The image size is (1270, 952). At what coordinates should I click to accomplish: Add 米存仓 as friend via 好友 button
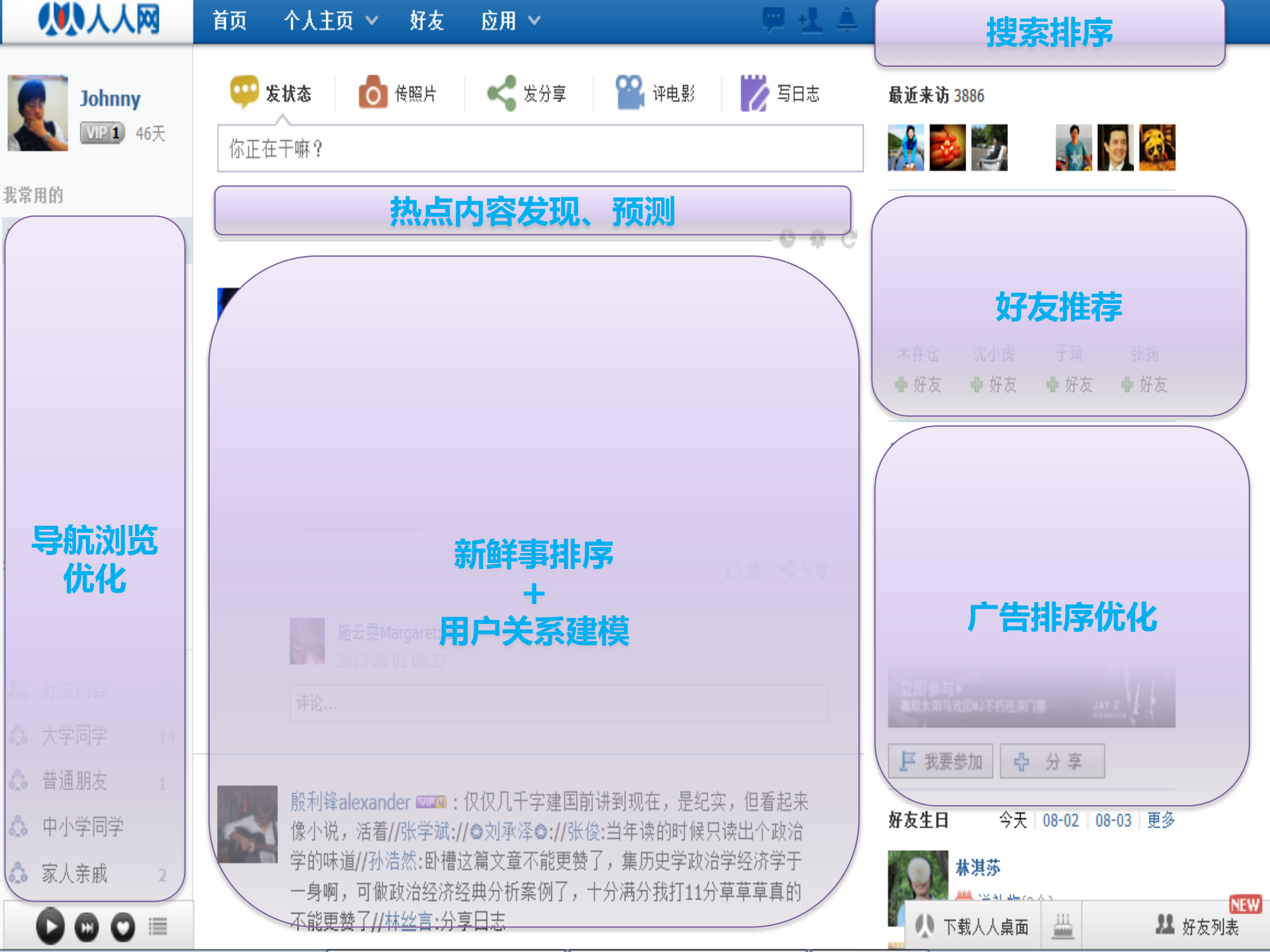918,384
